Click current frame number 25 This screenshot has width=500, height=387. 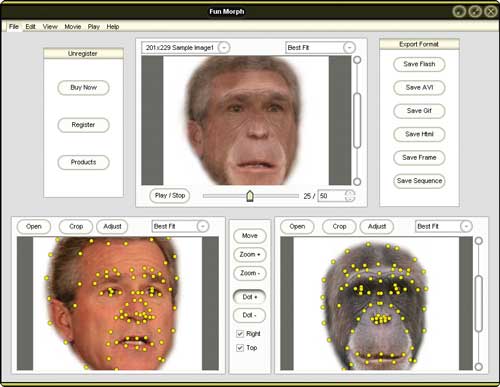[307, 196]
